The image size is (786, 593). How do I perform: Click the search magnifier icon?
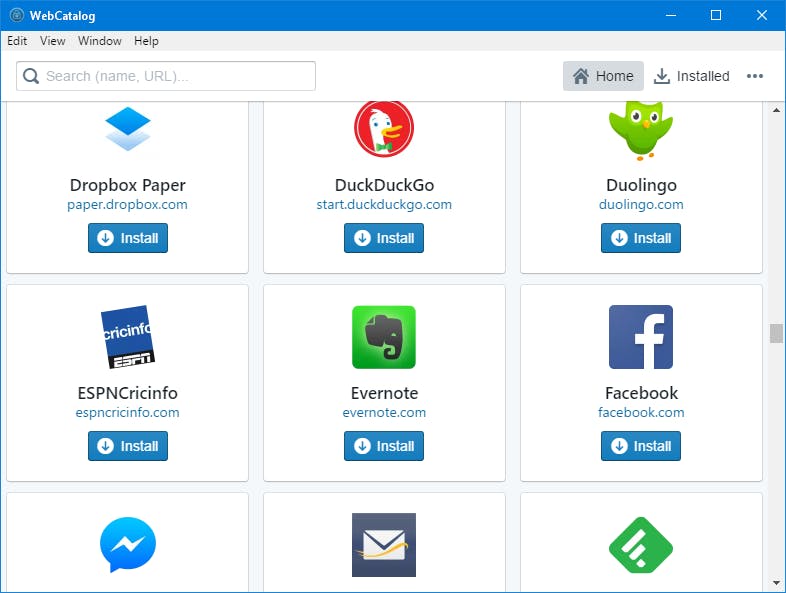pos(31,76)
